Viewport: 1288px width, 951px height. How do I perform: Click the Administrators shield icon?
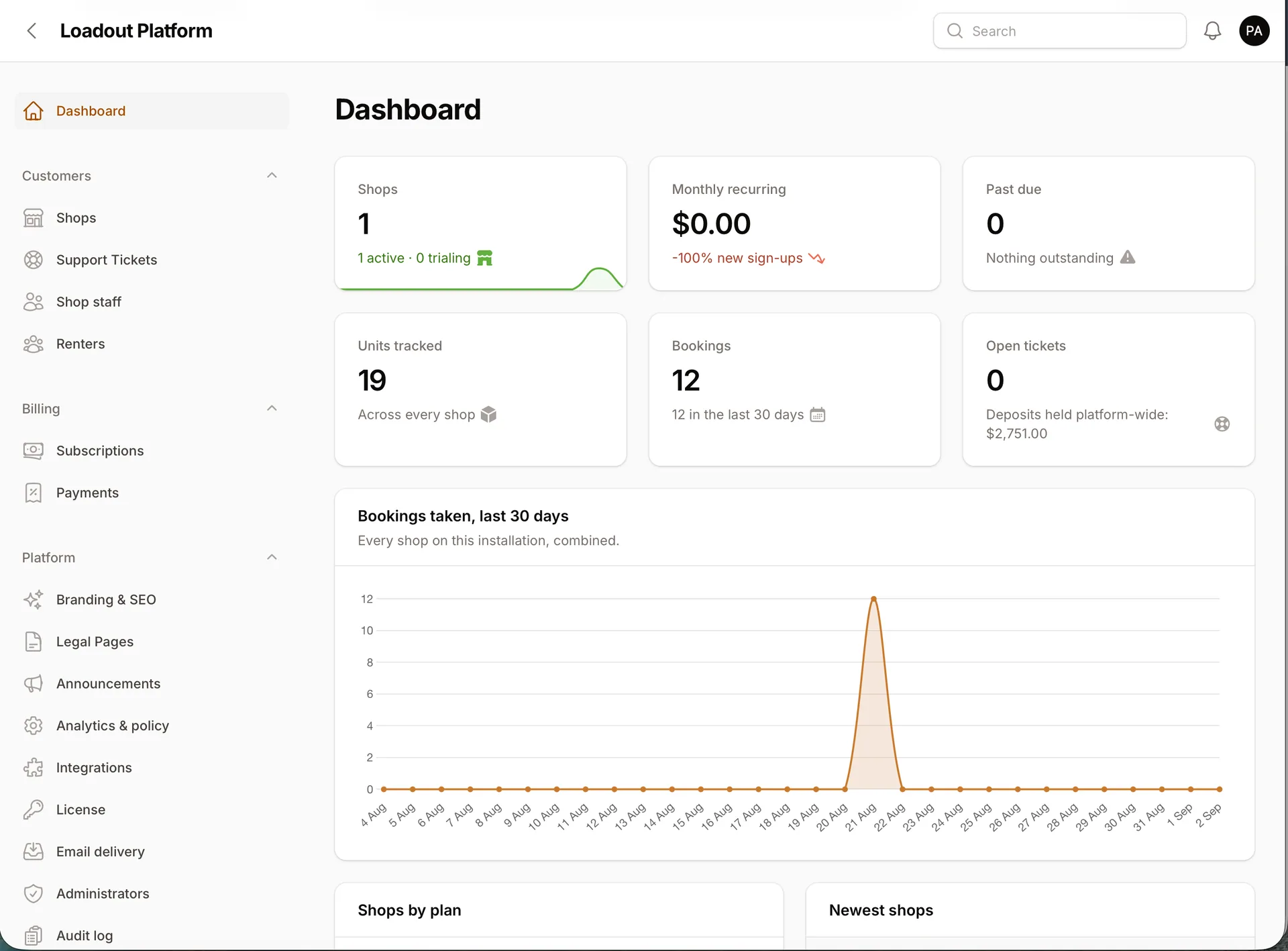[33, 893]
